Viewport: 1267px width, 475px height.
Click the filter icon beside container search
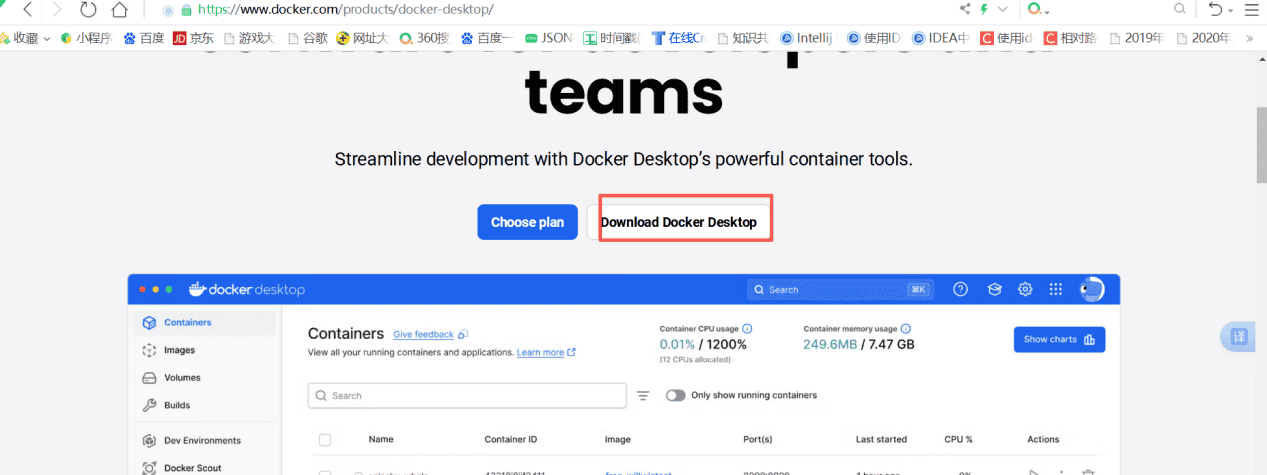643,396
